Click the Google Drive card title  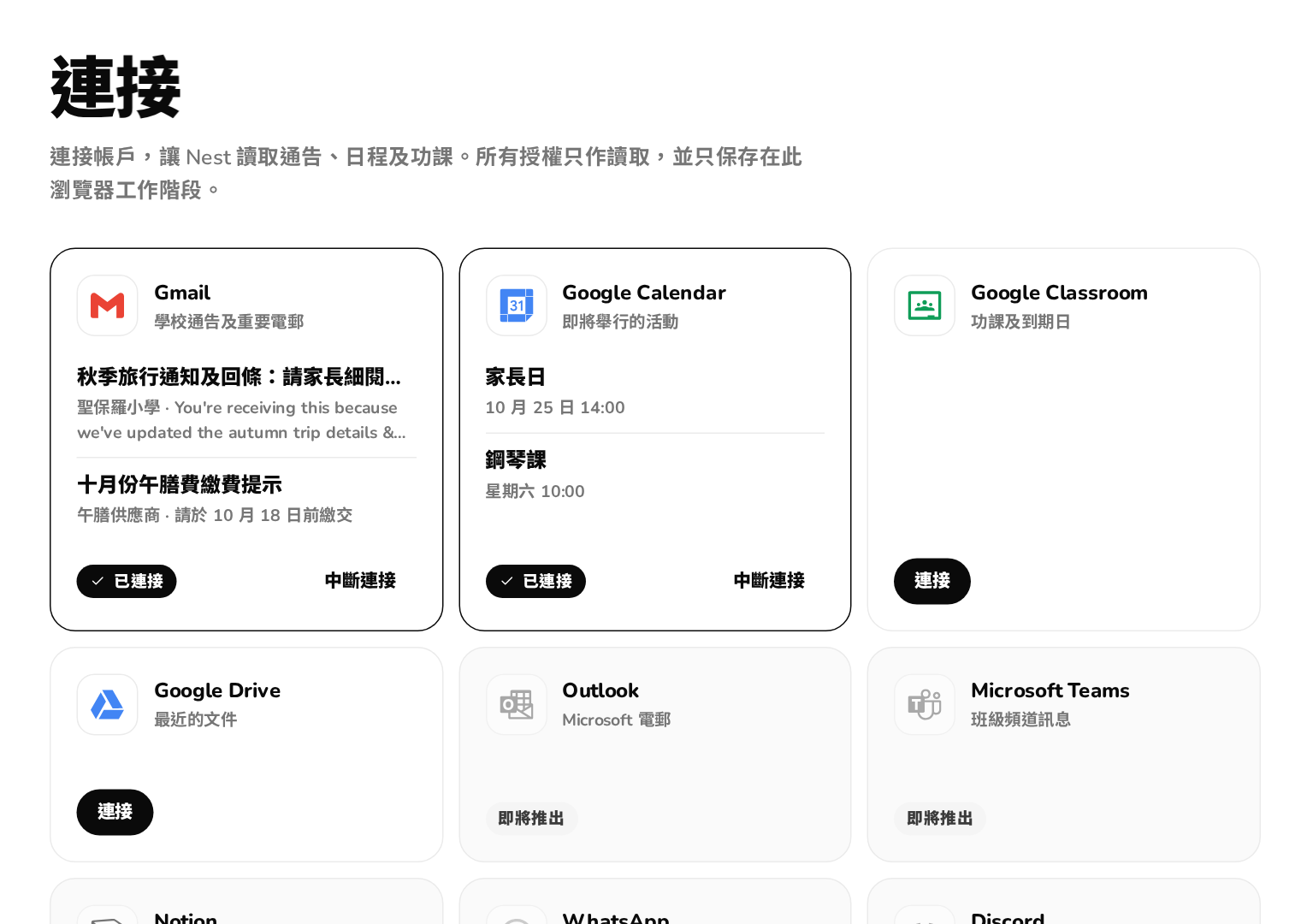coord(217,690)
